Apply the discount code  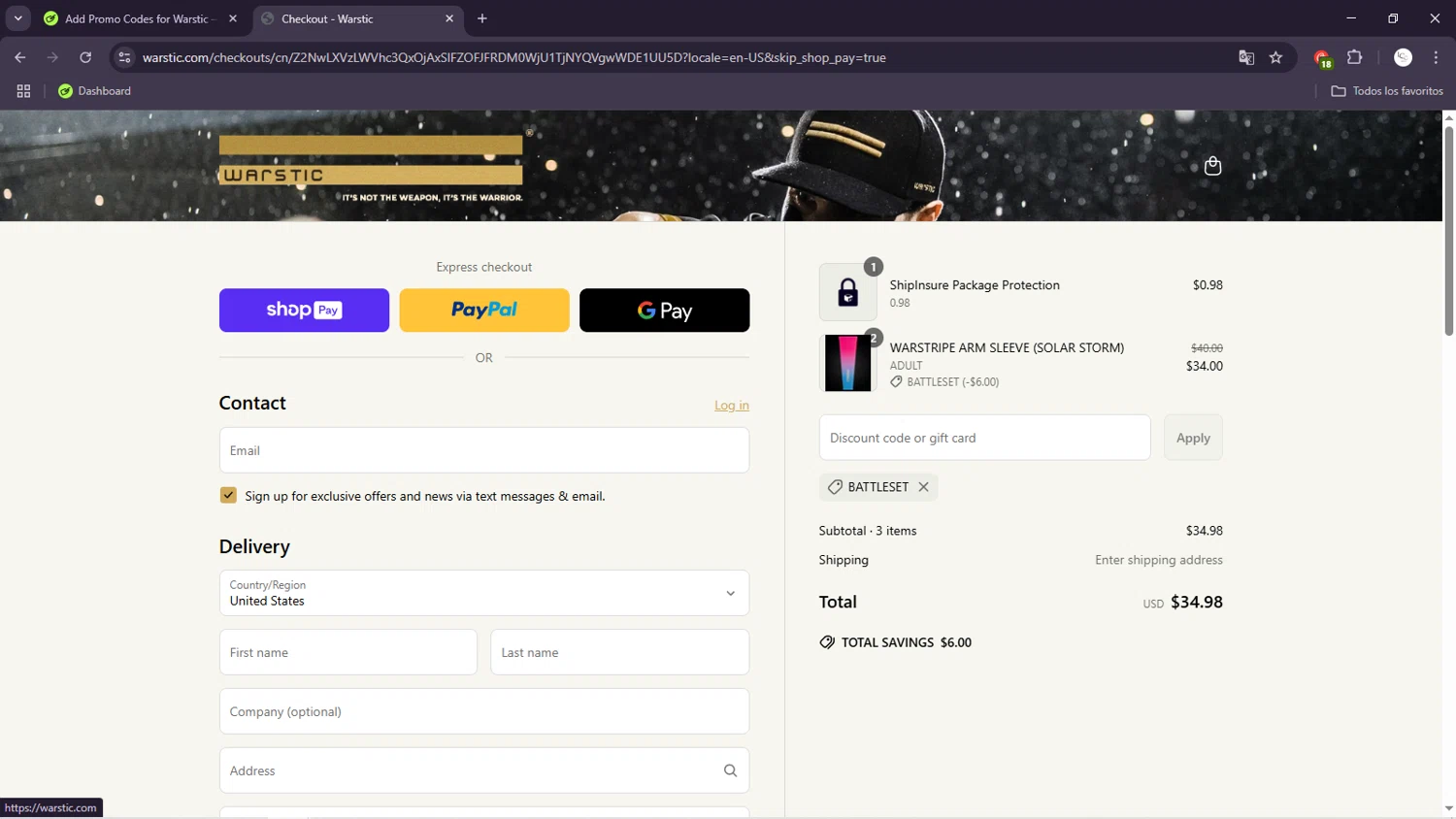coord(1193,438)
